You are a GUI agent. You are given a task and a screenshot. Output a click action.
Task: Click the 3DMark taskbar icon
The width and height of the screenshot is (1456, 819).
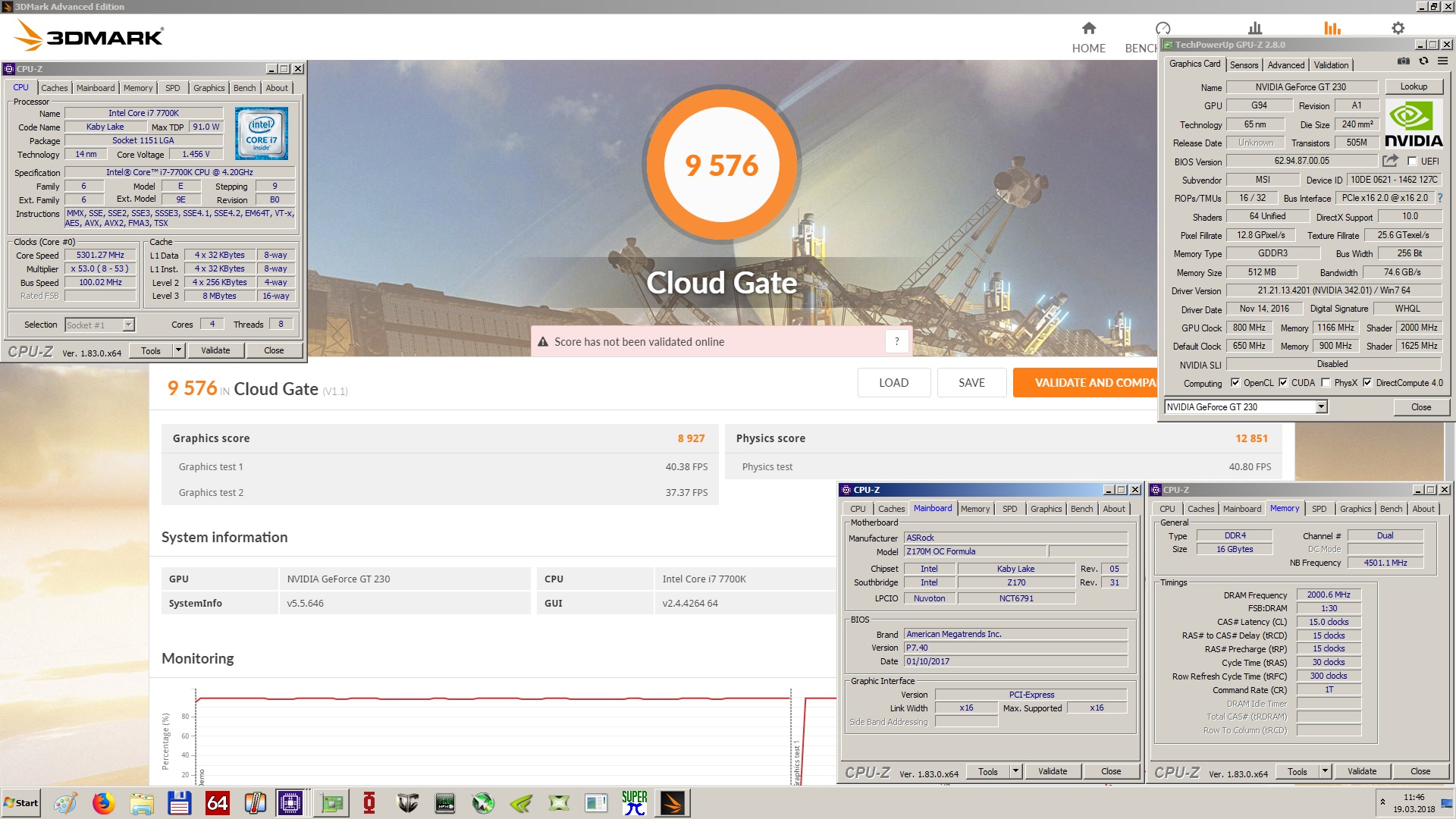pyautogui.click(x=672, y=803)
